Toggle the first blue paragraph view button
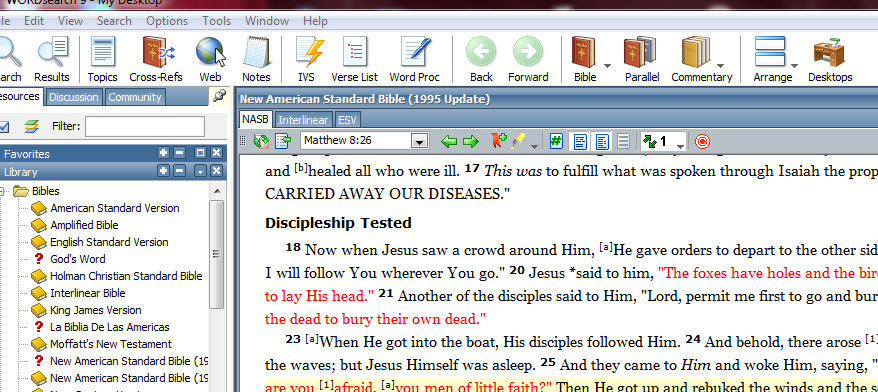This screenshot has height=392, width=878. [580, 141]
